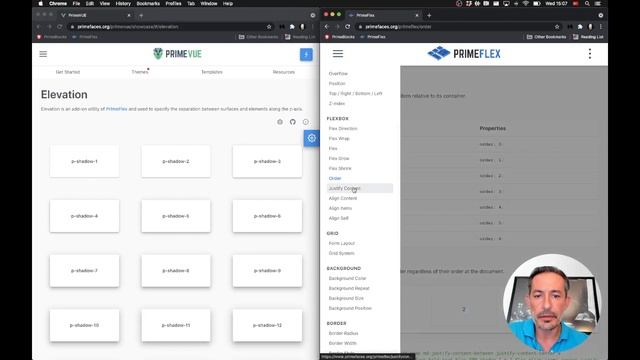The height and width of the screenshot is (360, 640).
Task: Click the p-shadow-9 card
Action: pyautogui.click(x=267, y=271)
